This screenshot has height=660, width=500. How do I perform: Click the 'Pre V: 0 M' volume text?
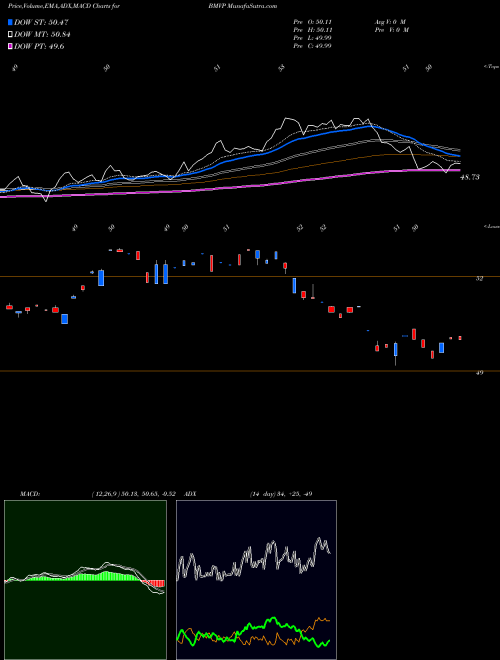[391, 30]
